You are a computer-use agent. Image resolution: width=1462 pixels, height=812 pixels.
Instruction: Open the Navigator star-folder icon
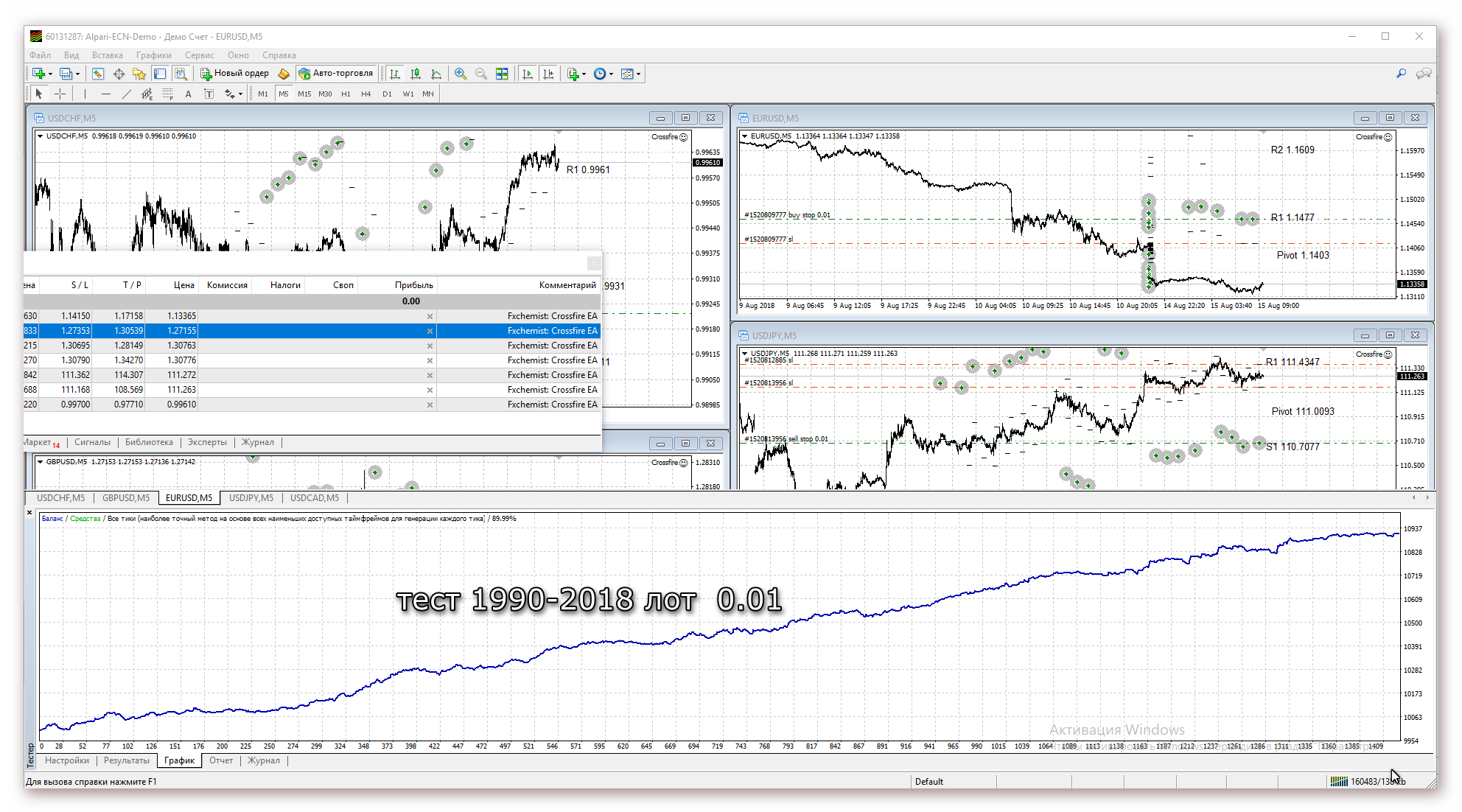139,74
